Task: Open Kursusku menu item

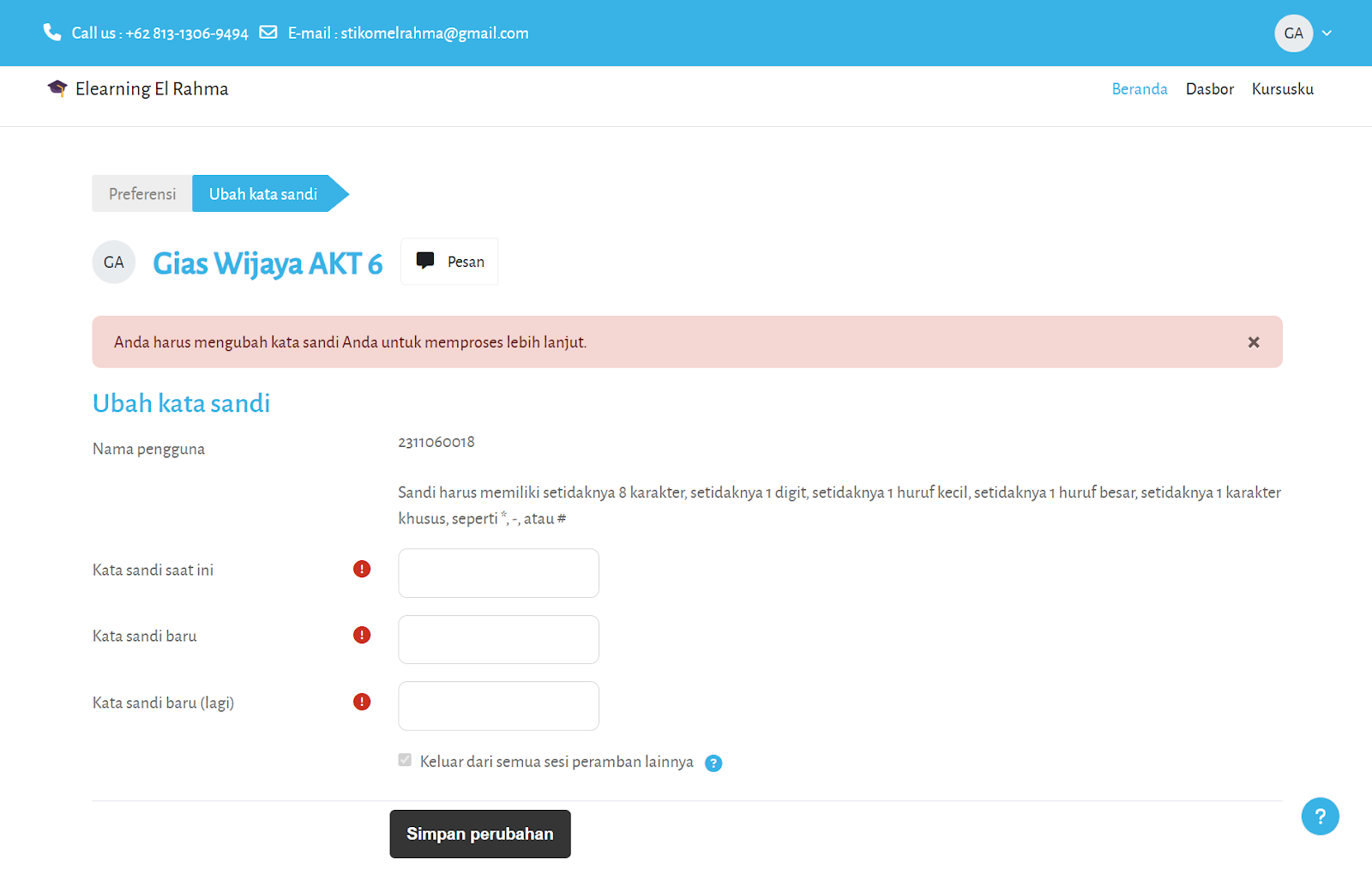Action: (x=1282, y=89)
